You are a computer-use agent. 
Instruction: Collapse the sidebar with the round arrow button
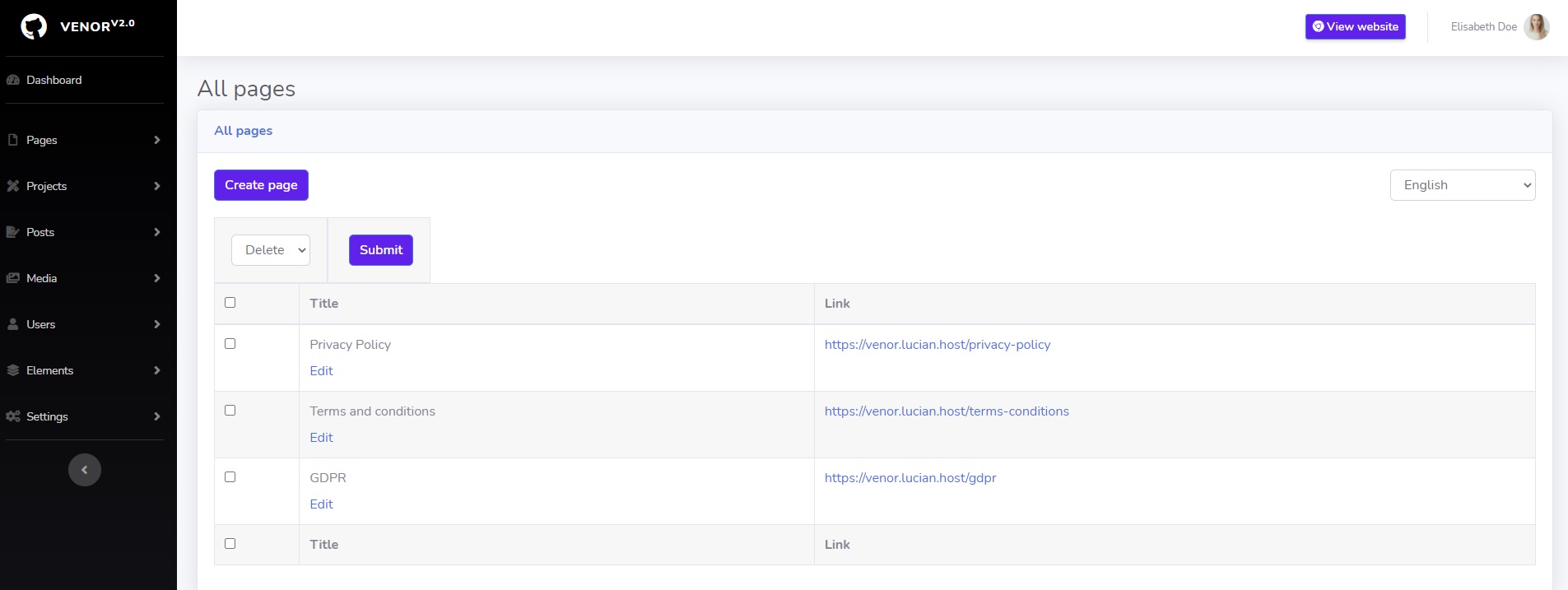tap(84, 470)
